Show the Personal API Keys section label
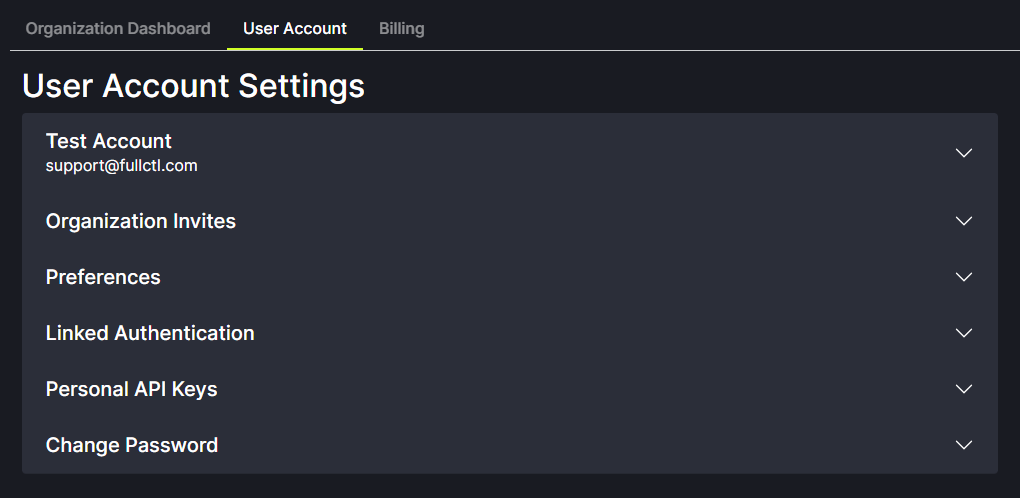Viewport: 1020px width, 498px height. pyautogui.click(x=131, y=389)
